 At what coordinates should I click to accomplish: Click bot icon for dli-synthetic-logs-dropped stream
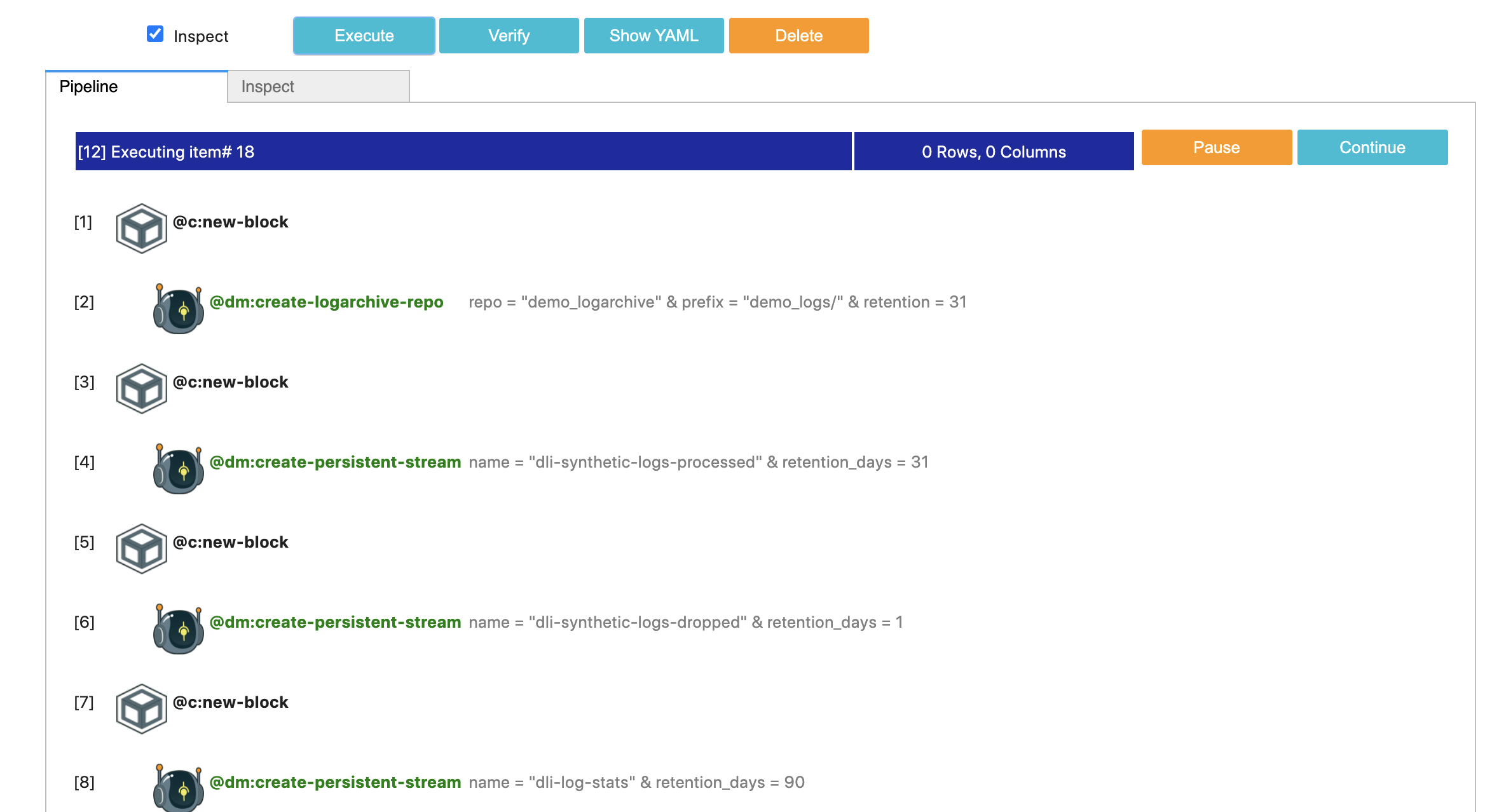point(178,629)
